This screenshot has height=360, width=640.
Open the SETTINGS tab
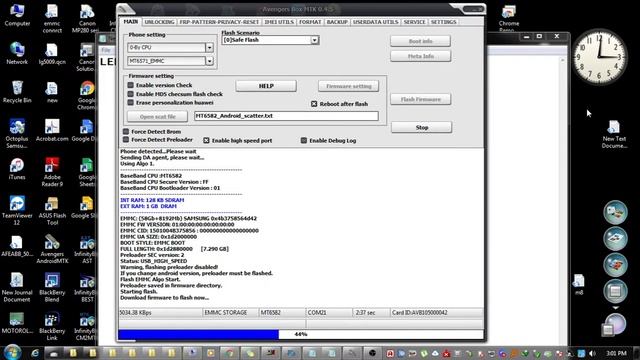click(444, 22)
